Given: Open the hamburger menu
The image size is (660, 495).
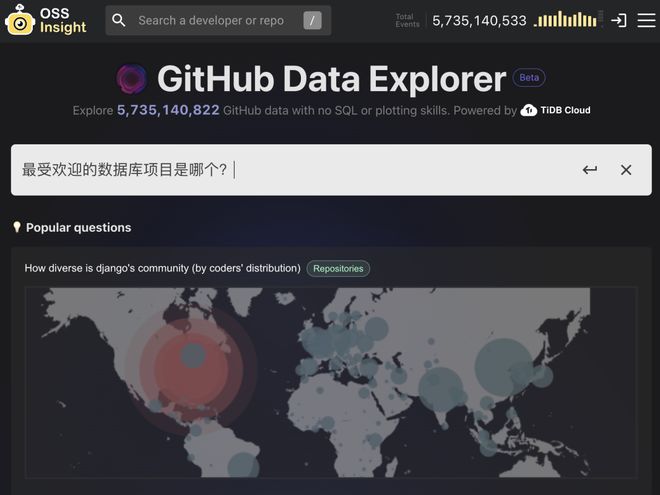Looking at the screenshot, I should point(646,20).
